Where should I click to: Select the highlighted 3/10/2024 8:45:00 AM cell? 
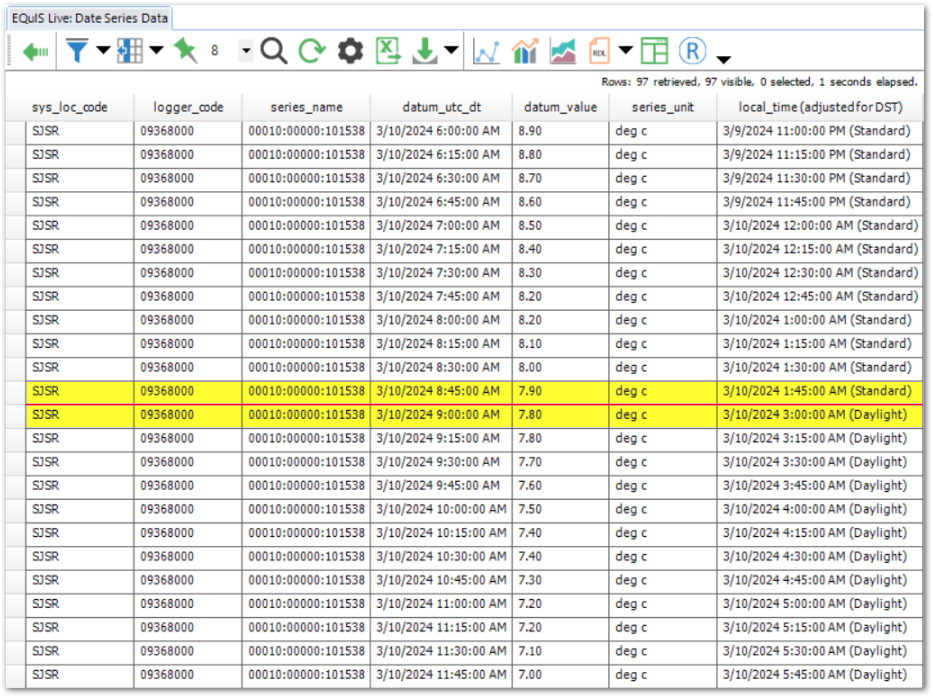pyautogui.click(x=440, y=391)
